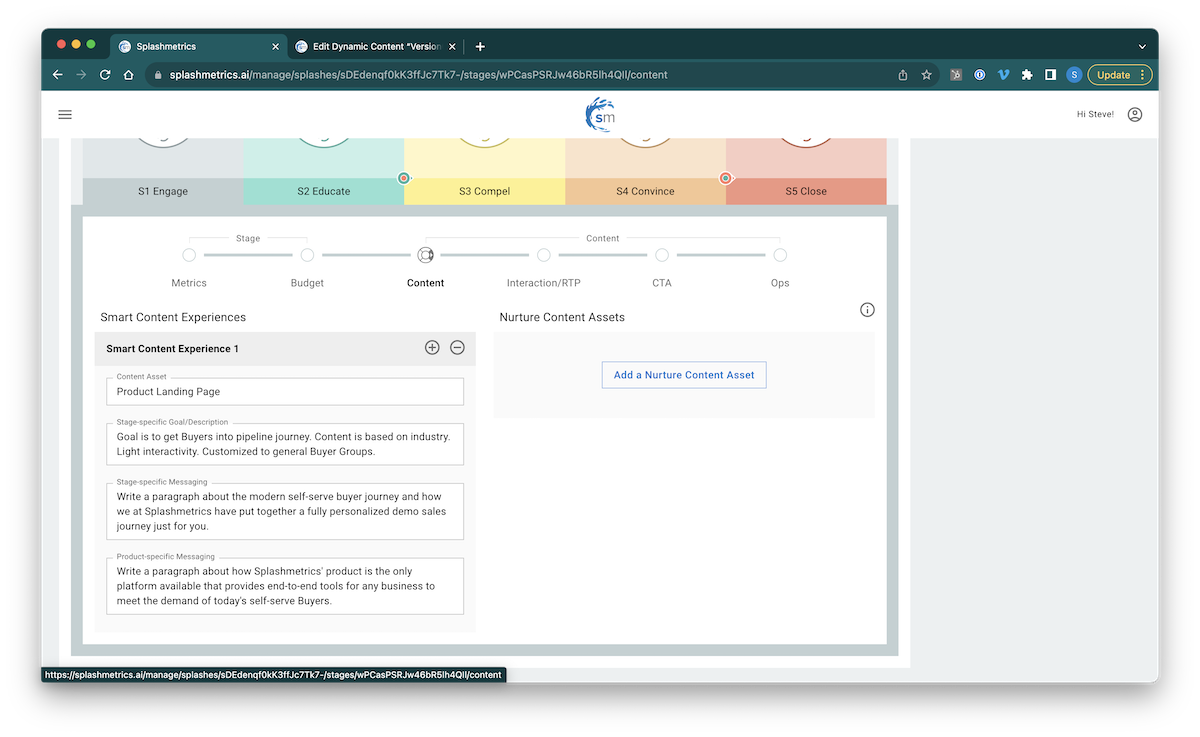Click the Ops step label
This screenshot has height=737, width=1200.
[x=780, y=283]
